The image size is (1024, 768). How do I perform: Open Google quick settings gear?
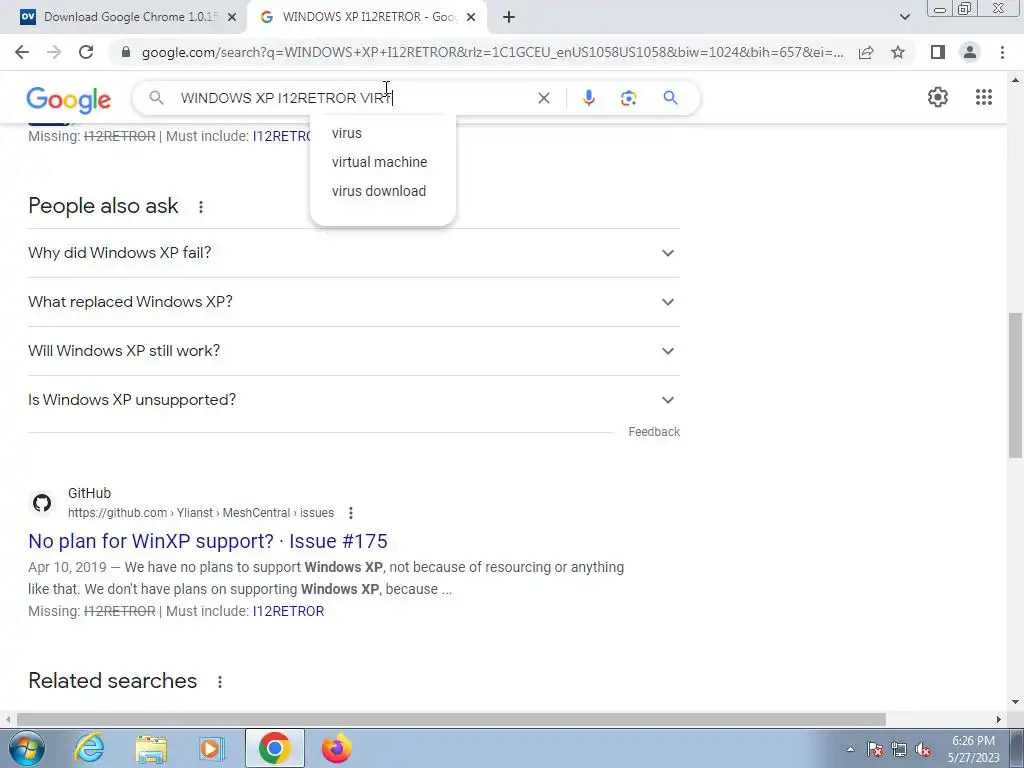click(x=938, y=97)
